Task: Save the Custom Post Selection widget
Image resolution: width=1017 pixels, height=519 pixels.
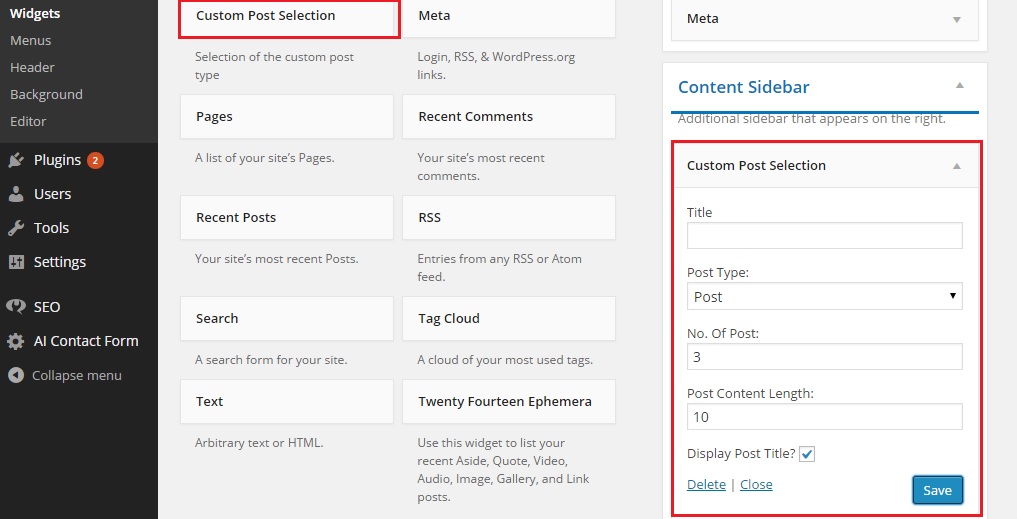Action: coord(937,490)
